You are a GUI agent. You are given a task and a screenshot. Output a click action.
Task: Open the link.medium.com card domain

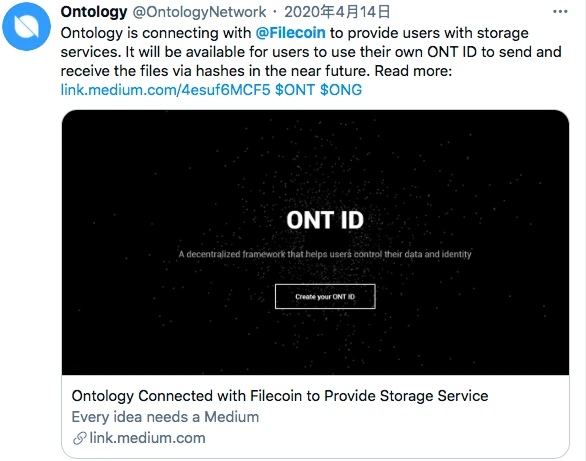click(x=148, y=438)
